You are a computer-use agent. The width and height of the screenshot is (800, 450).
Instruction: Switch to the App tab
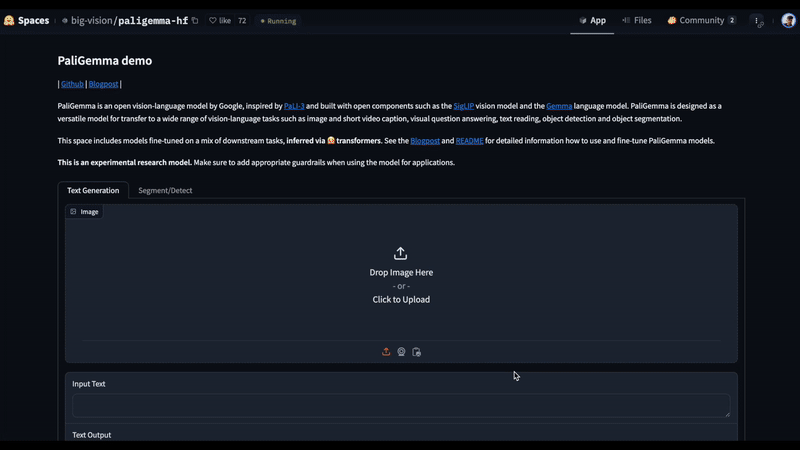(x=592, y=20)
